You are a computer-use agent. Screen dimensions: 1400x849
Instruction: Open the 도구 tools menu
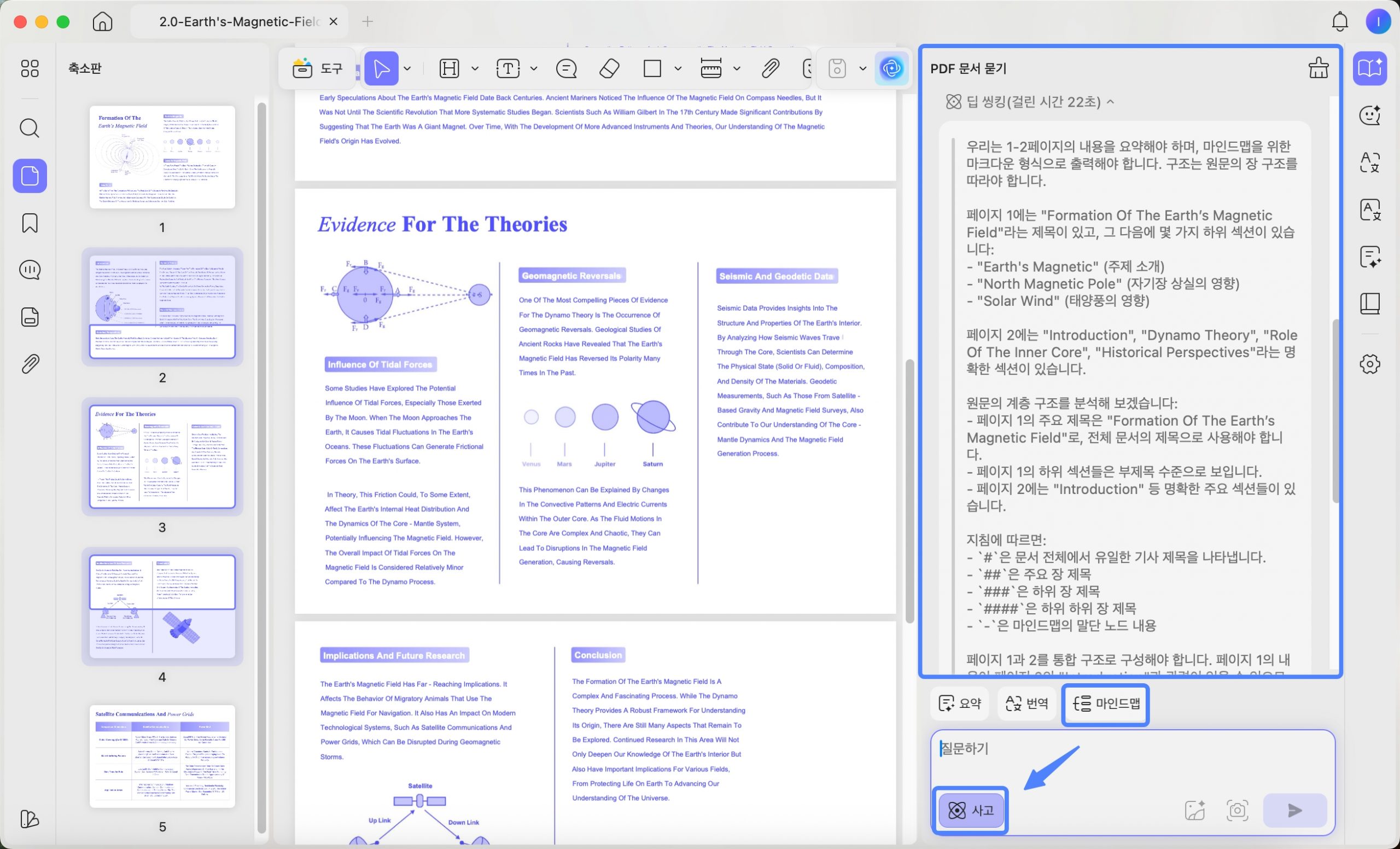pyautogui.click(x=318, y=69)
